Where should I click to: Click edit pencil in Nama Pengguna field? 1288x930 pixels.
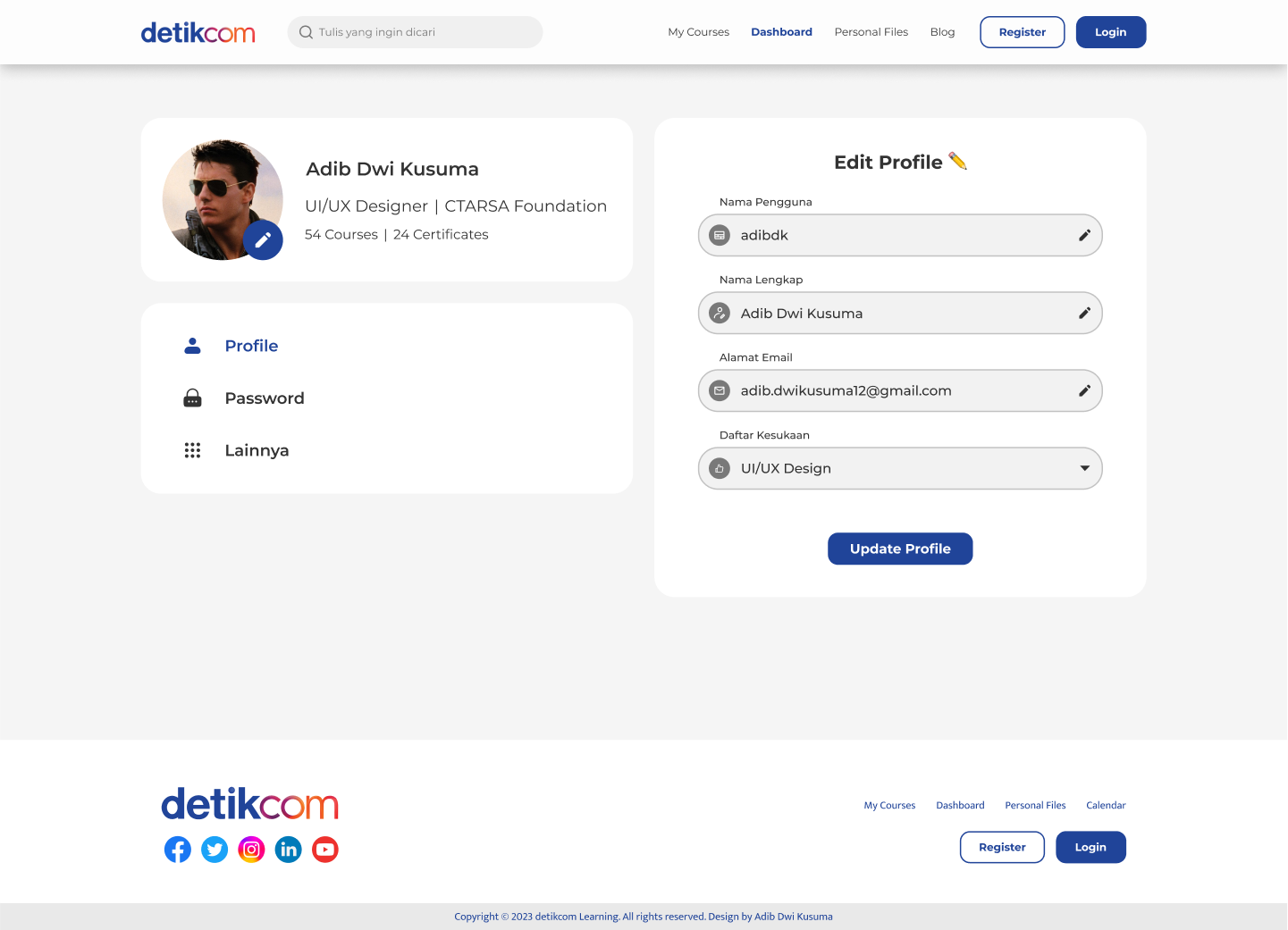[x=1084, y=235]
